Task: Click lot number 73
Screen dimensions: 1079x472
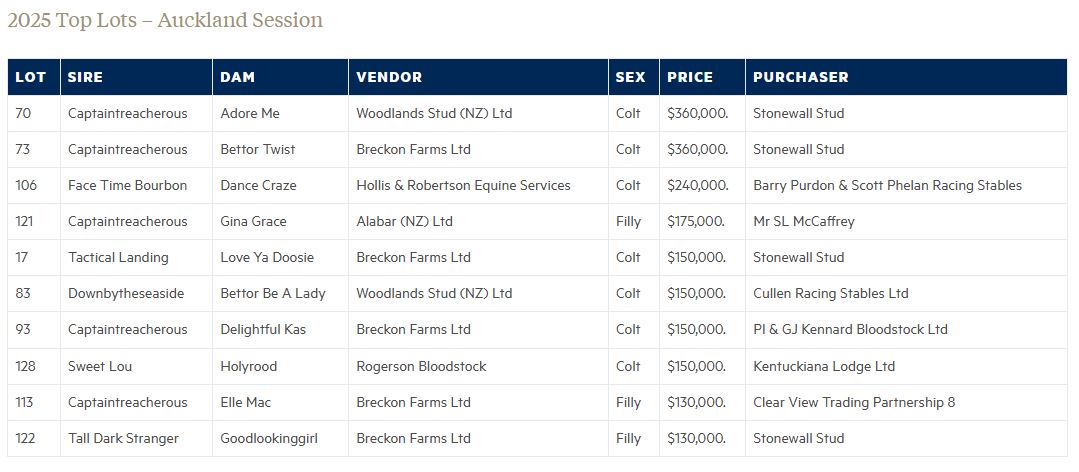Action: (23, 149)
